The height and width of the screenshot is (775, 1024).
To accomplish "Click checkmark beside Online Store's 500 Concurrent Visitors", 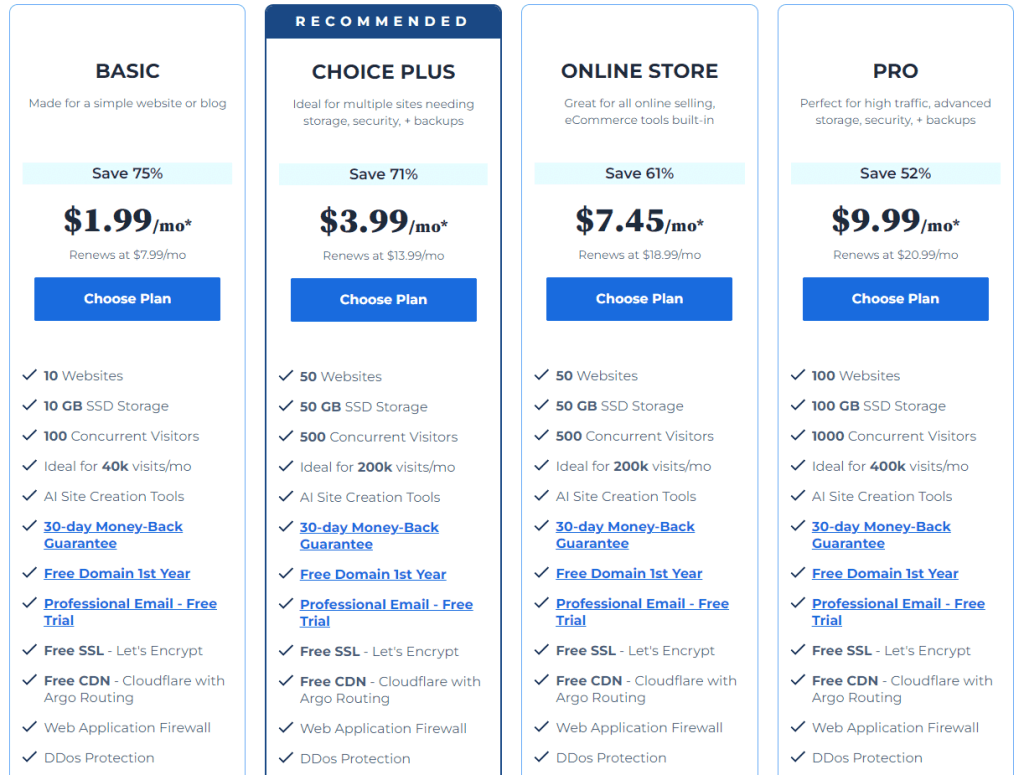I will point(542,436).
